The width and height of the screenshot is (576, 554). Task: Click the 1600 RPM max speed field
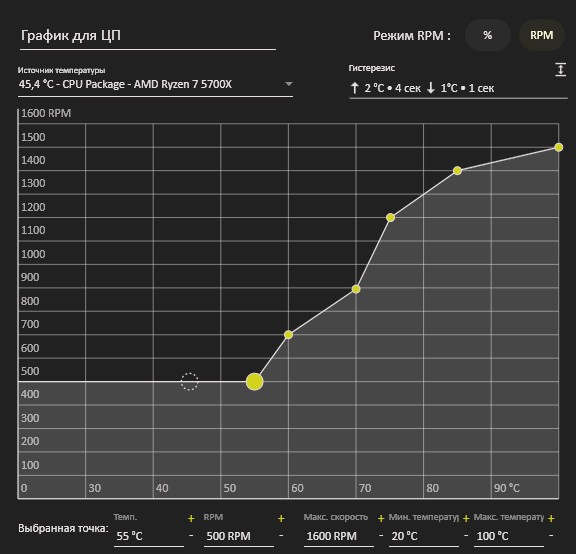tap(338, 536)
